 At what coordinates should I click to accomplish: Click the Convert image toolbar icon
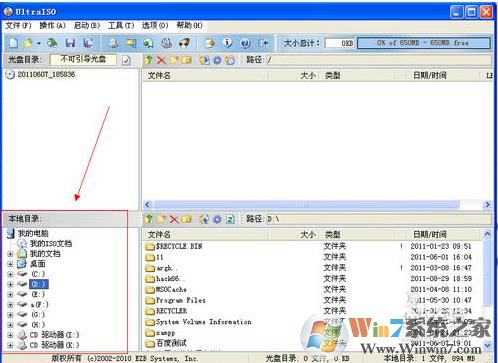coord(148,43)
